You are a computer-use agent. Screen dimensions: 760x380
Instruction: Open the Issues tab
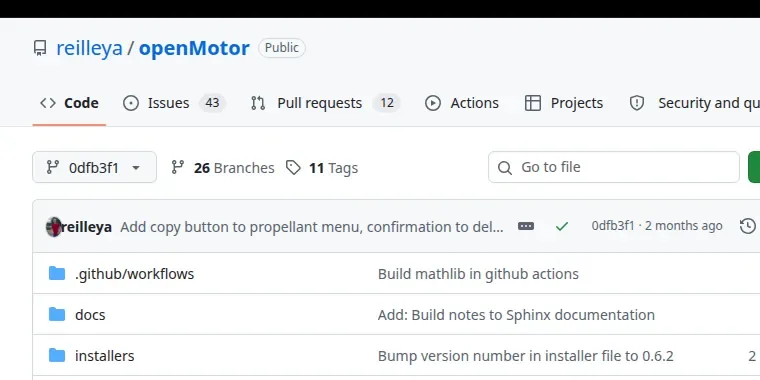click(174, 103)
